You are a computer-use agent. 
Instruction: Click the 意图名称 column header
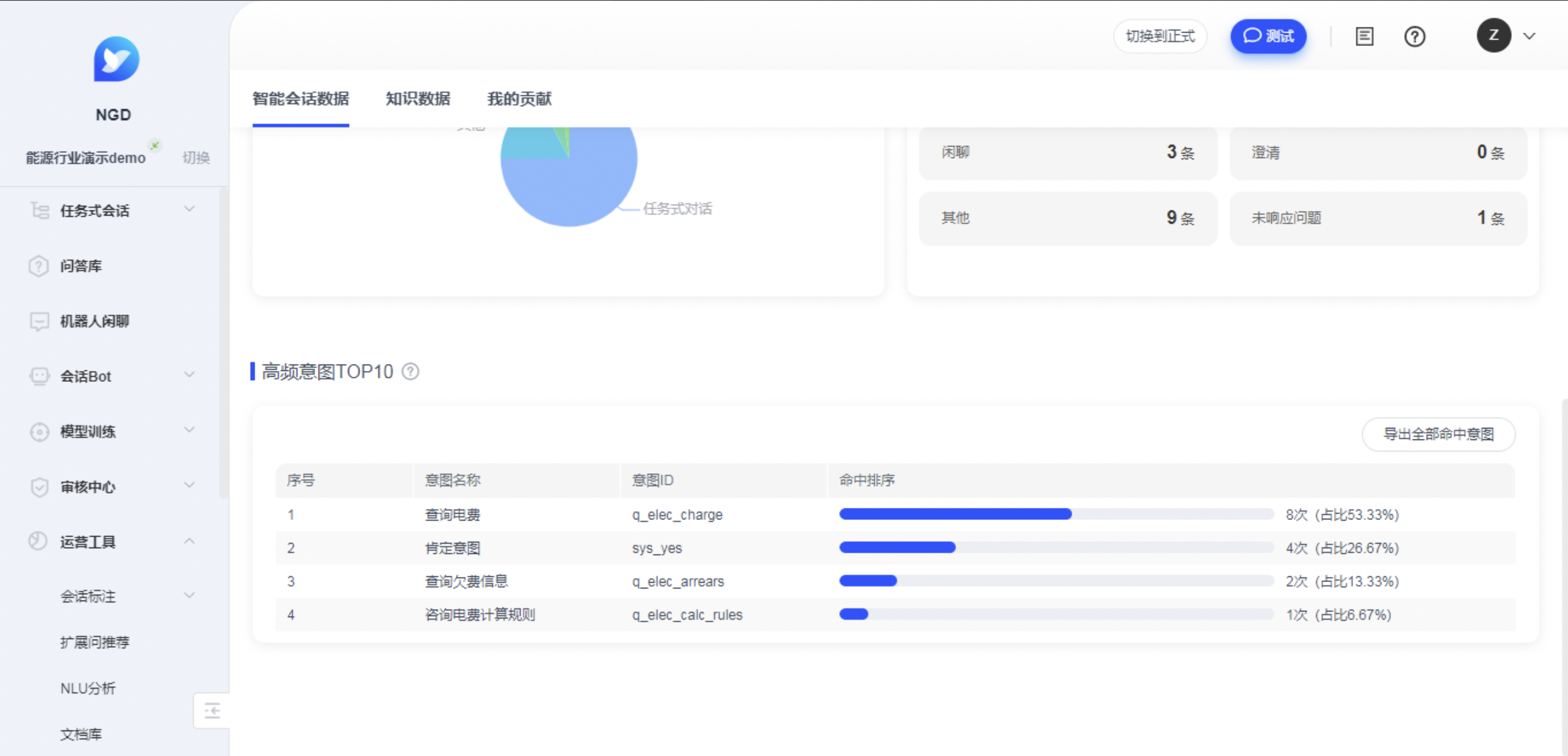[x=453, y=480]
